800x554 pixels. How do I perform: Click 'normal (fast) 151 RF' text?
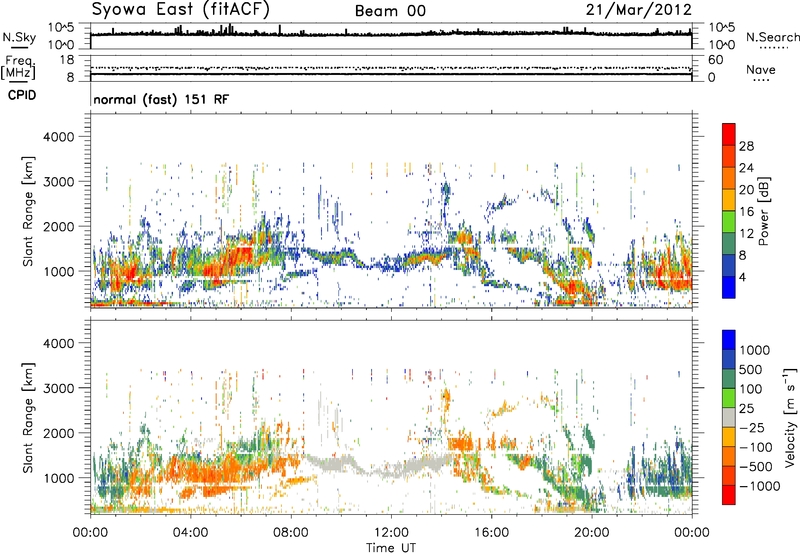[161, 99]
